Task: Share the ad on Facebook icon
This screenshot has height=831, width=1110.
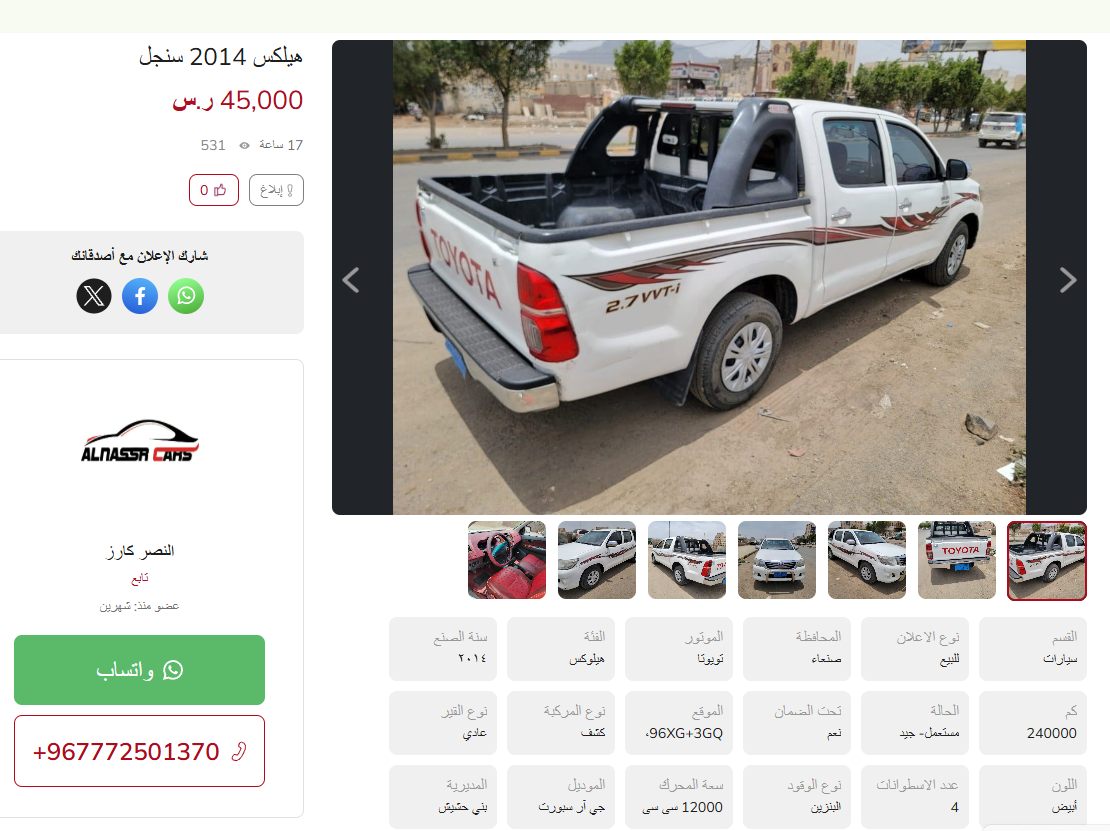Action: click(x=140, y=296)
